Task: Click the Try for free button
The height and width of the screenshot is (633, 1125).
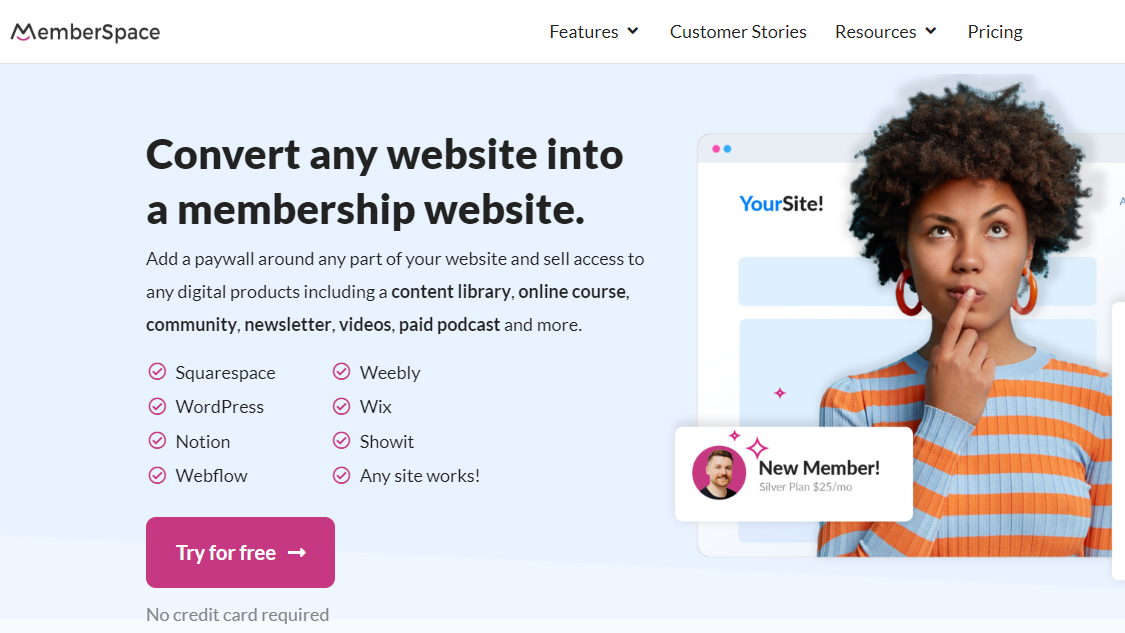Action: [x=240, y=553]
